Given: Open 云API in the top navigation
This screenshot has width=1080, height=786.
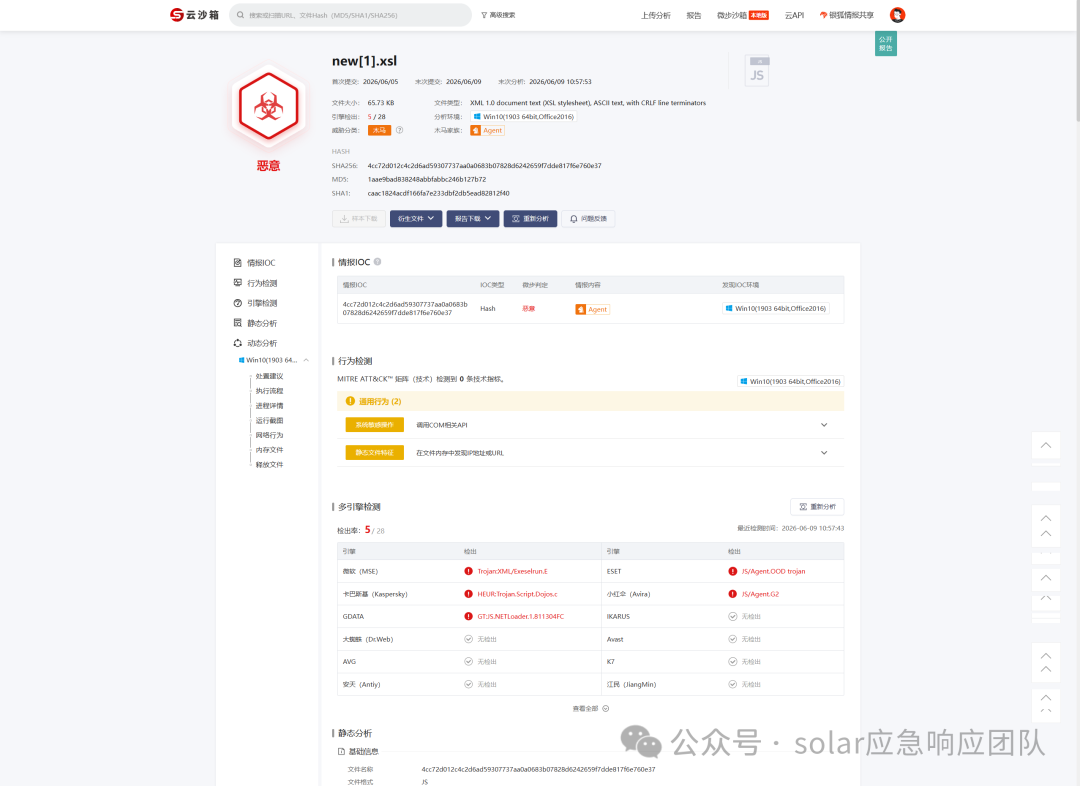Looking at the screenshot, I should tap(794, 15).
